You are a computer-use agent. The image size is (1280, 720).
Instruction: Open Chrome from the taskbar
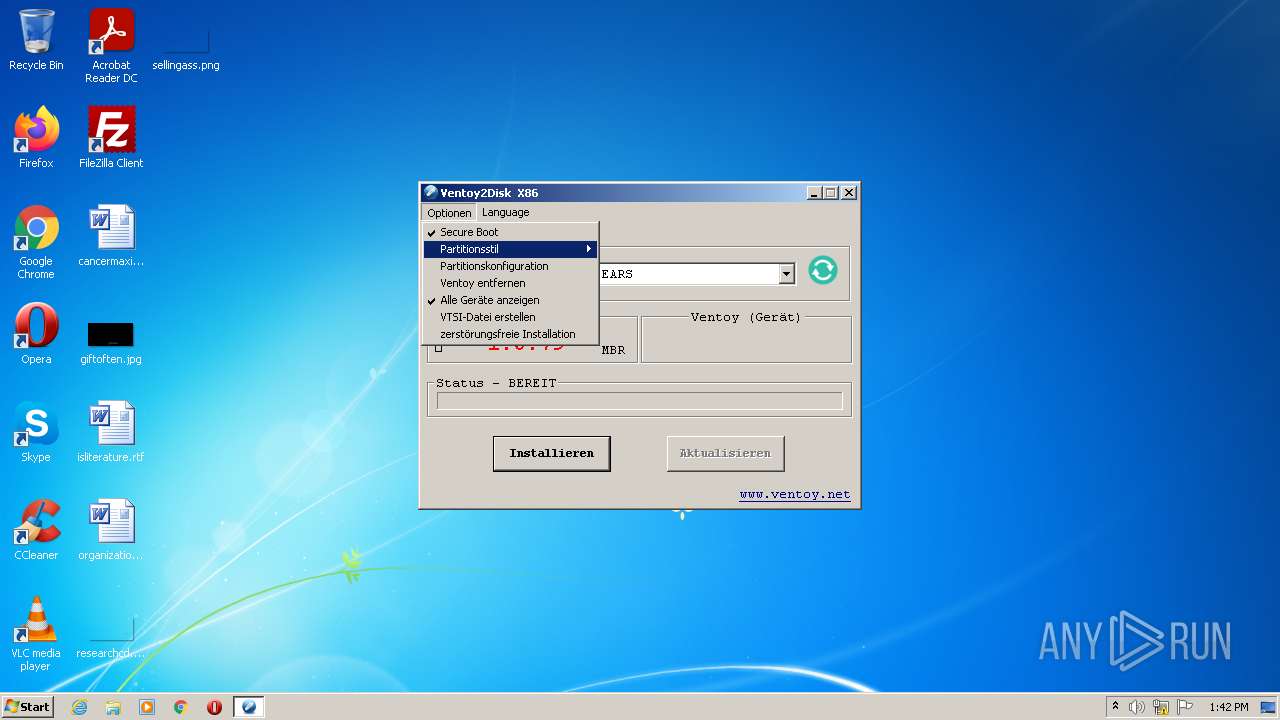(x=181, y=707)
